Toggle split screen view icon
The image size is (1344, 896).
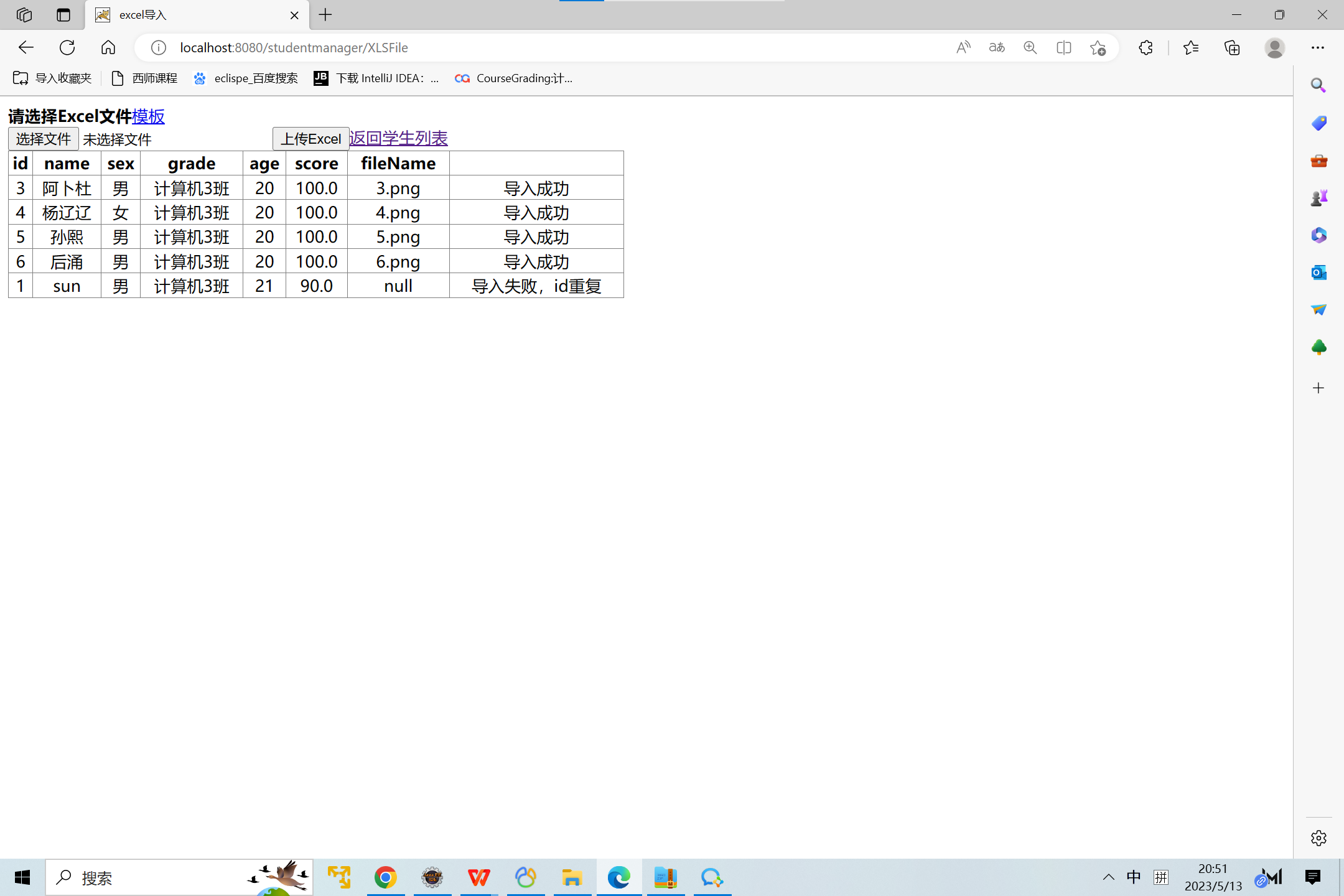point(1064,47)
